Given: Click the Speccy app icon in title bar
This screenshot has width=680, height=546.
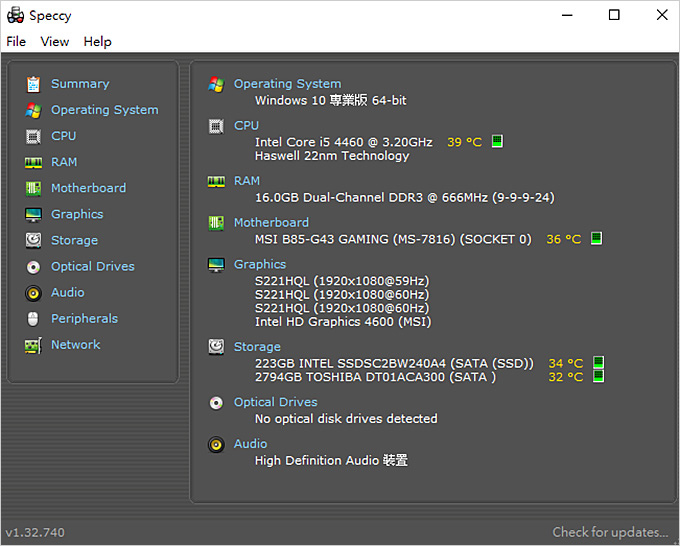Looking at the screenshot, I should 15,15.
